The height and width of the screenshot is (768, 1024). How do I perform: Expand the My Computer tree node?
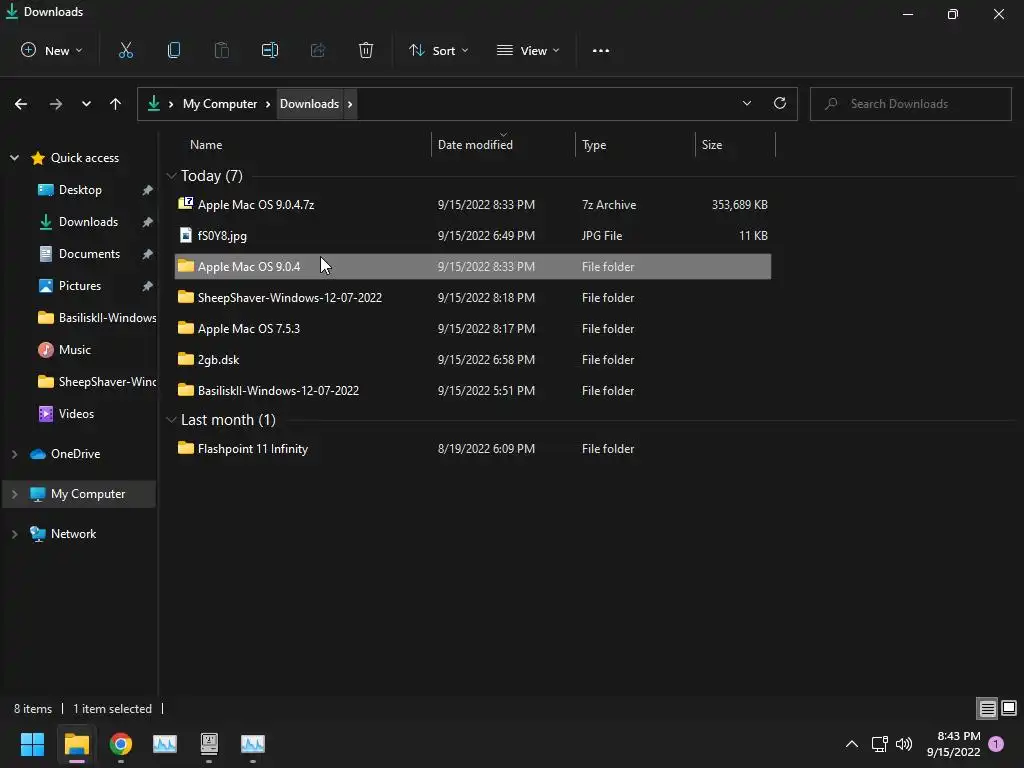pyautogui.click(x=14, y=494)
